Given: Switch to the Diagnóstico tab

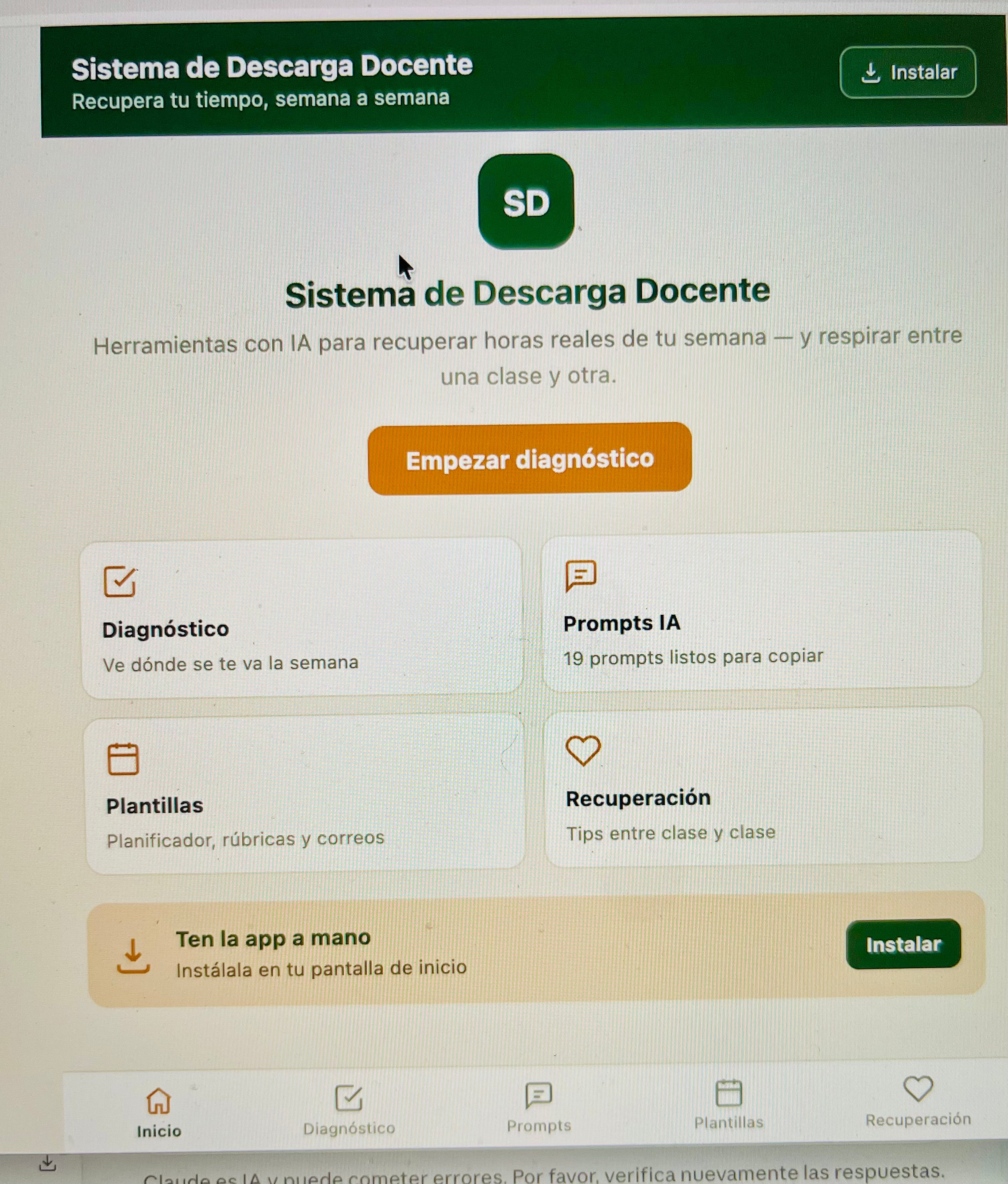Looking at the screenshot, I should pyautogui.click(x=349, y=1110).
